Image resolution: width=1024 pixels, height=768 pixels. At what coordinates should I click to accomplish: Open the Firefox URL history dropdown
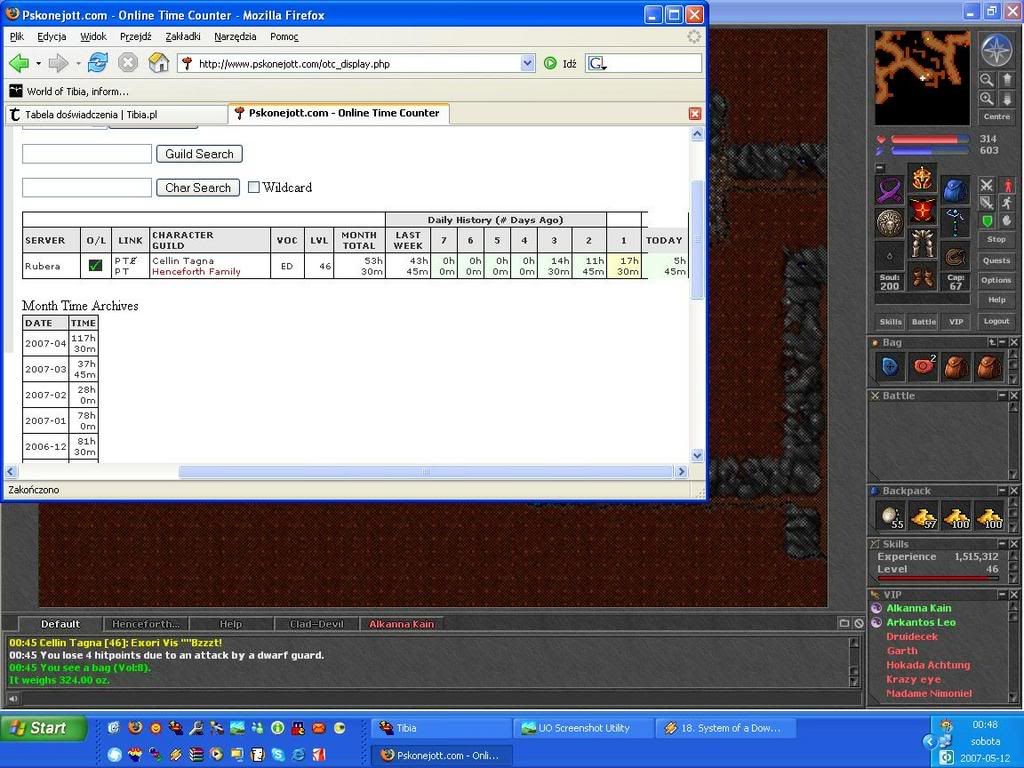528,63
